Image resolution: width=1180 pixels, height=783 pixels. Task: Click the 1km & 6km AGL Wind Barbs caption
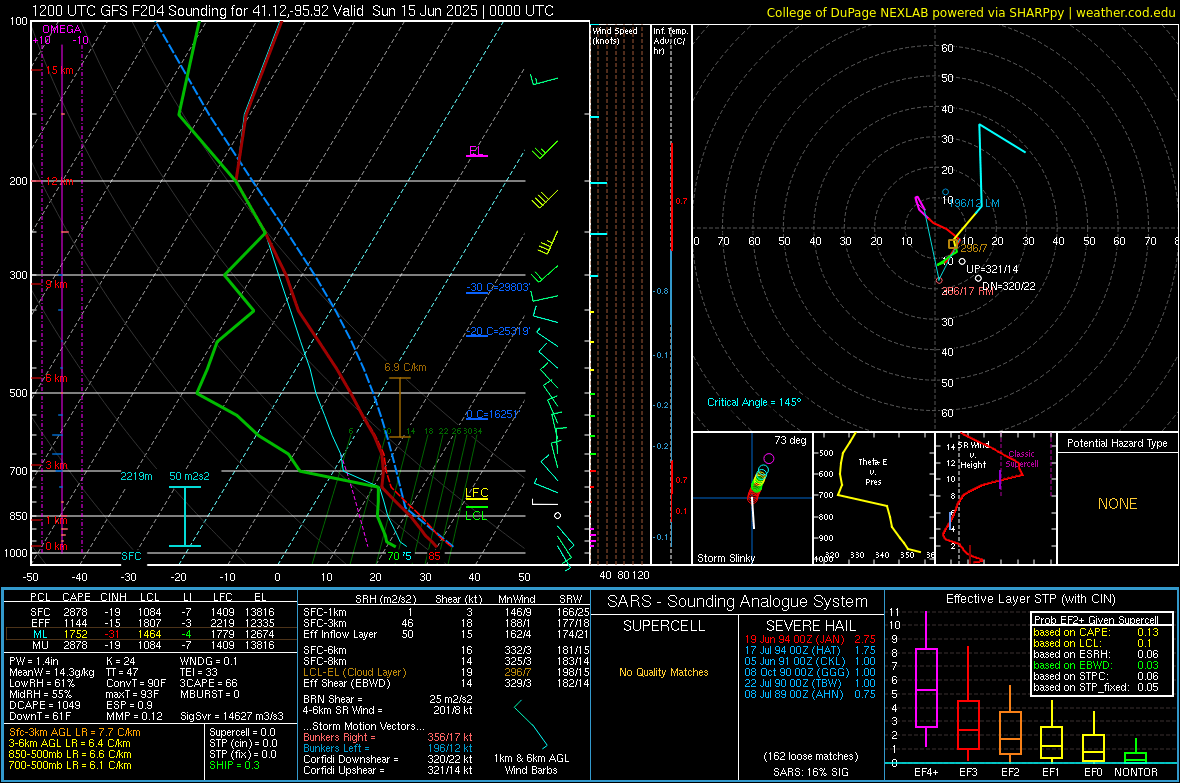[x=531, y=764]
